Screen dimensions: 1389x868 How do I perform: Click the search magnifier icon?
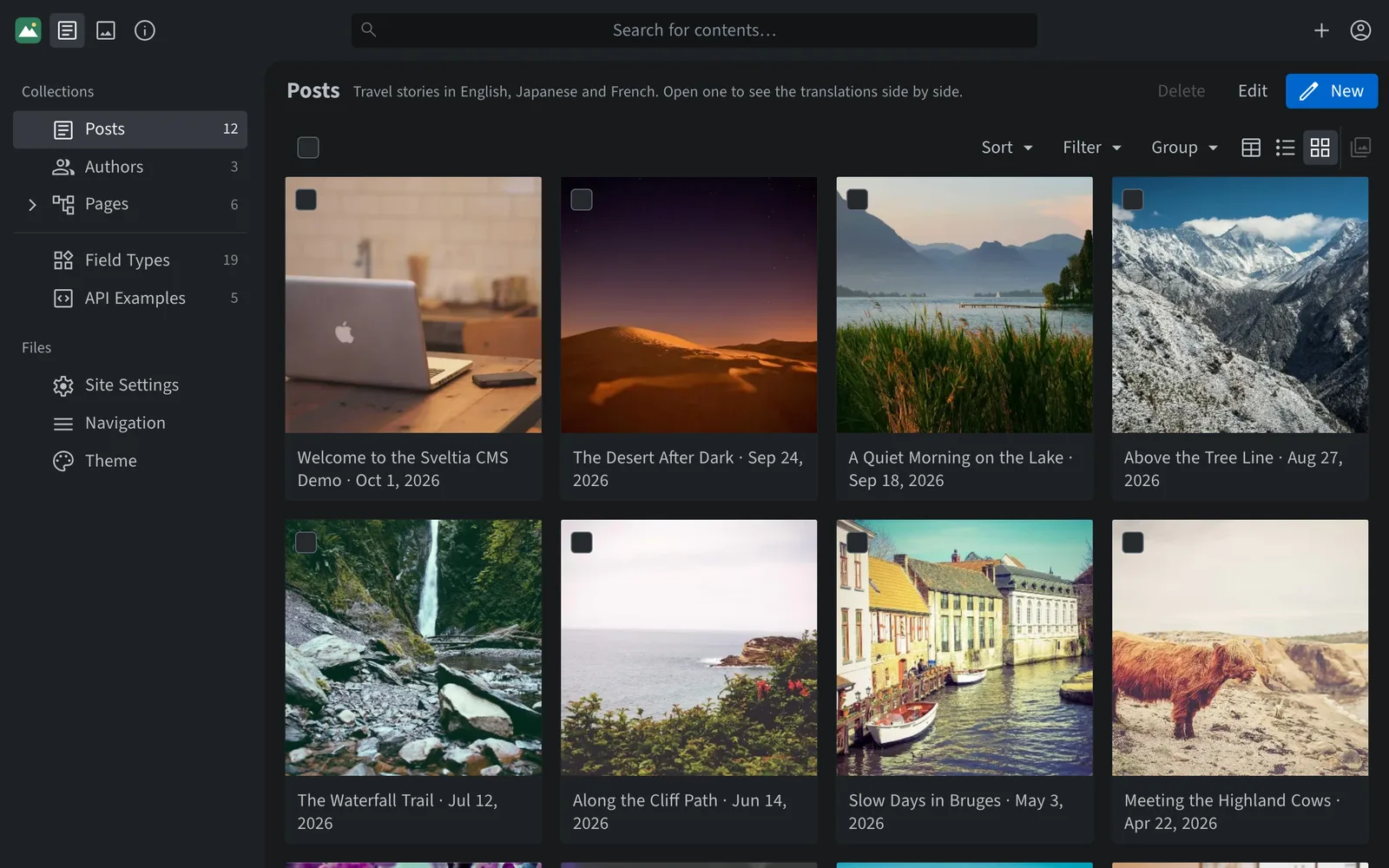368,30
